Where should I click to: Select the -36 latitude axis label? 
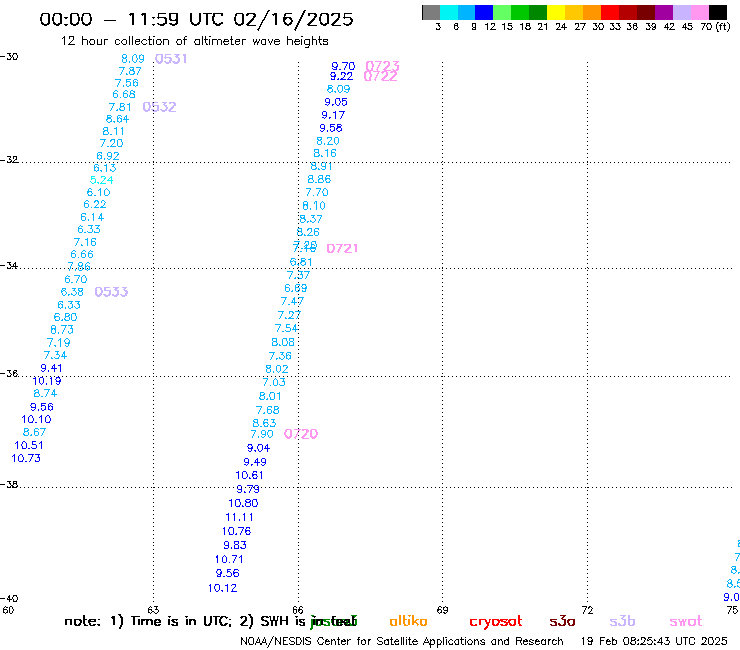(9, 373)
